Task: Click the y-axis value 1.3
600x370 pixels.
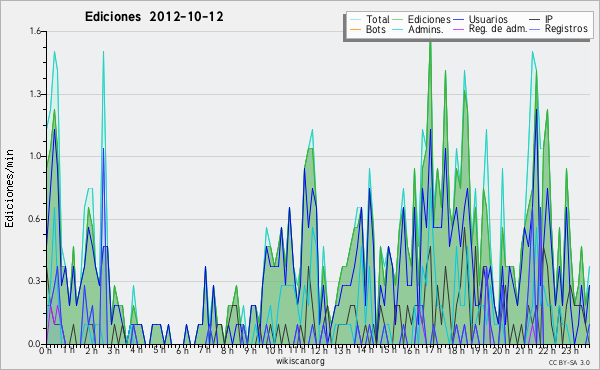Action: (35, 94)
